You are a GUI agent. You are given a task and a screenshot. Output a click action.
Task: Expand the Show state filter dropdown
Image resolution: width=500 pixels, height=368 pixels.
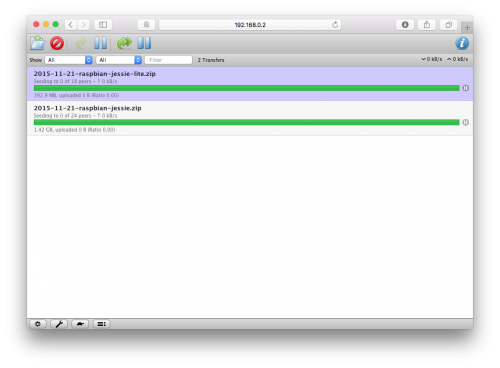pyautogui.click(x=69, y=60)
